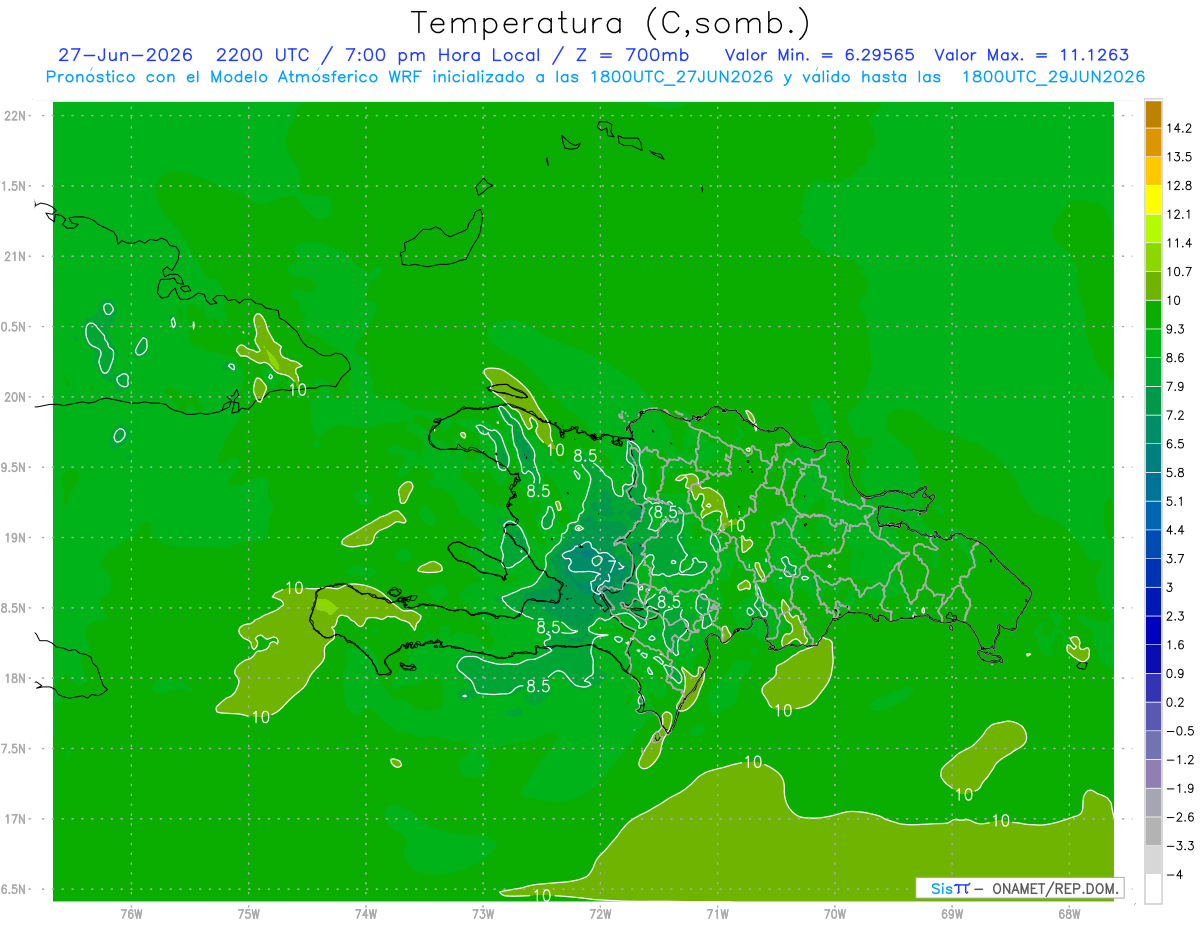Viewport: 1200px width, 927px height.
Task: Click the "17N" latitude axis label
Action: pos(17,819)
